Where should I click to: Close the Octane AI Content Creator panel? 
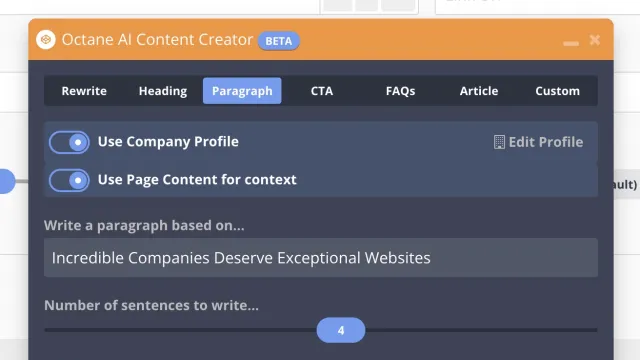[595, 40]
